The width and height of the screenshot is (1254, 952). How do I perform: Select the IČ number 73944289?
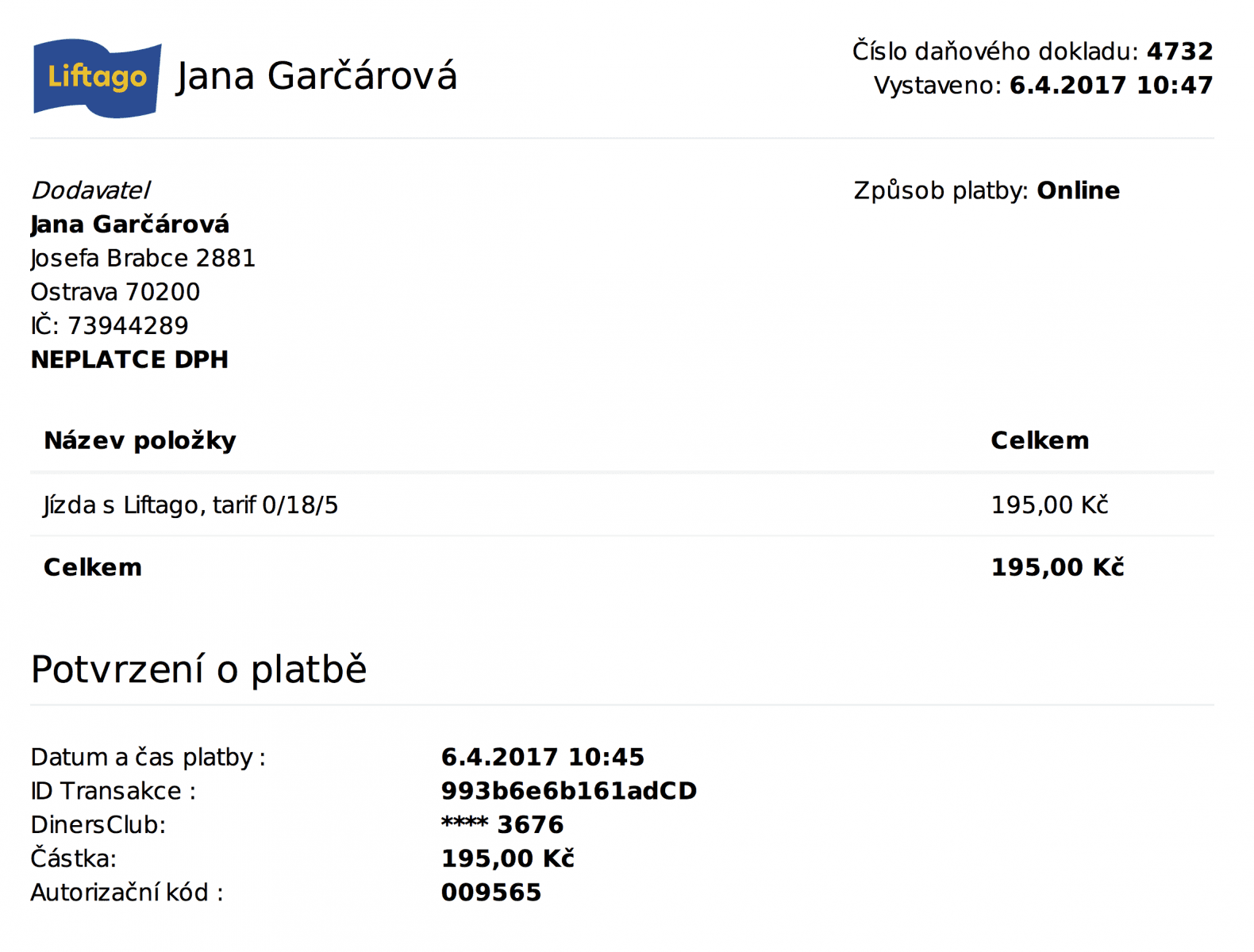[x=128, y=326]
